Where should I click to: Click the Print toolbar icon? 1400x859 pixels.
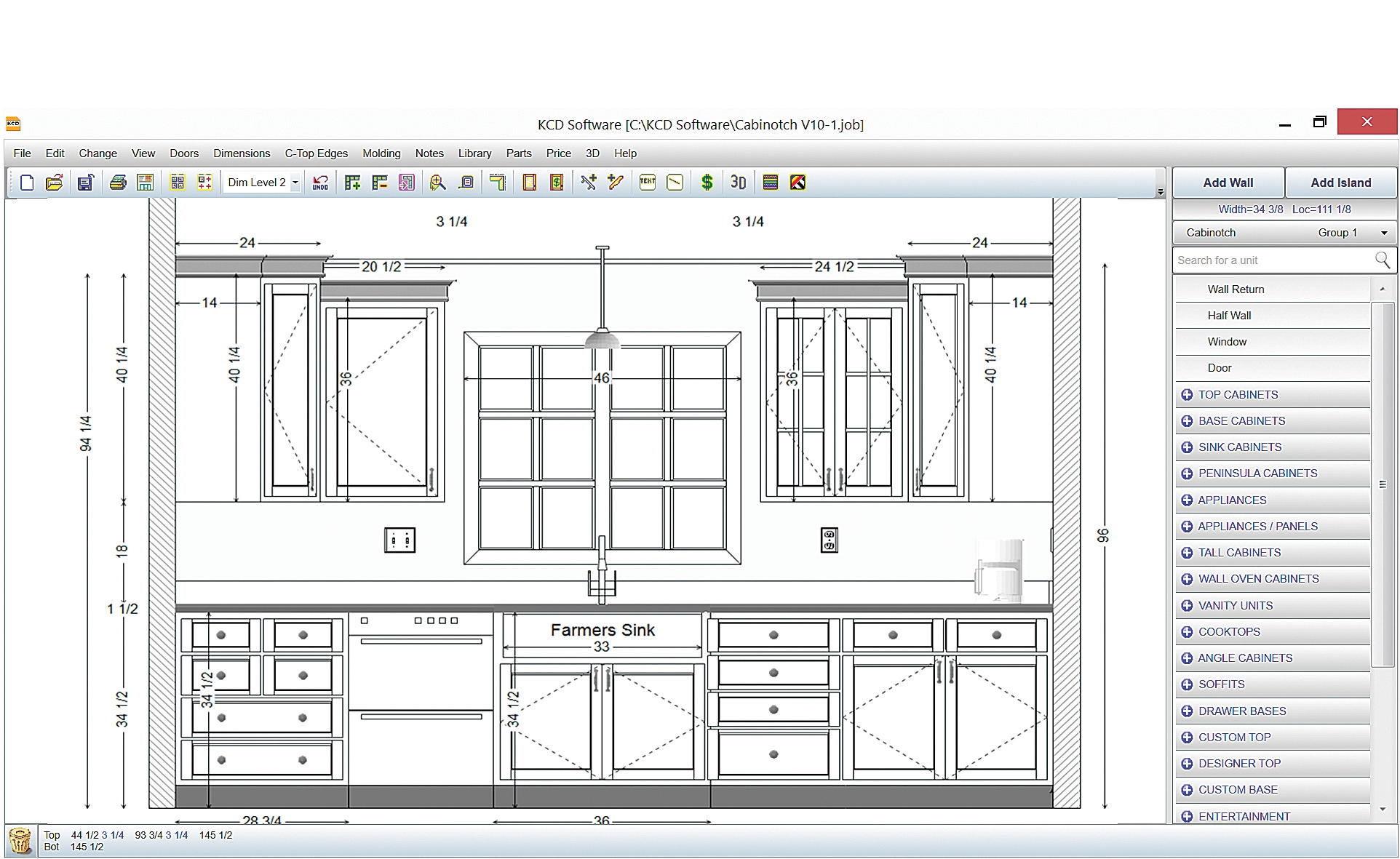point(118,183)
